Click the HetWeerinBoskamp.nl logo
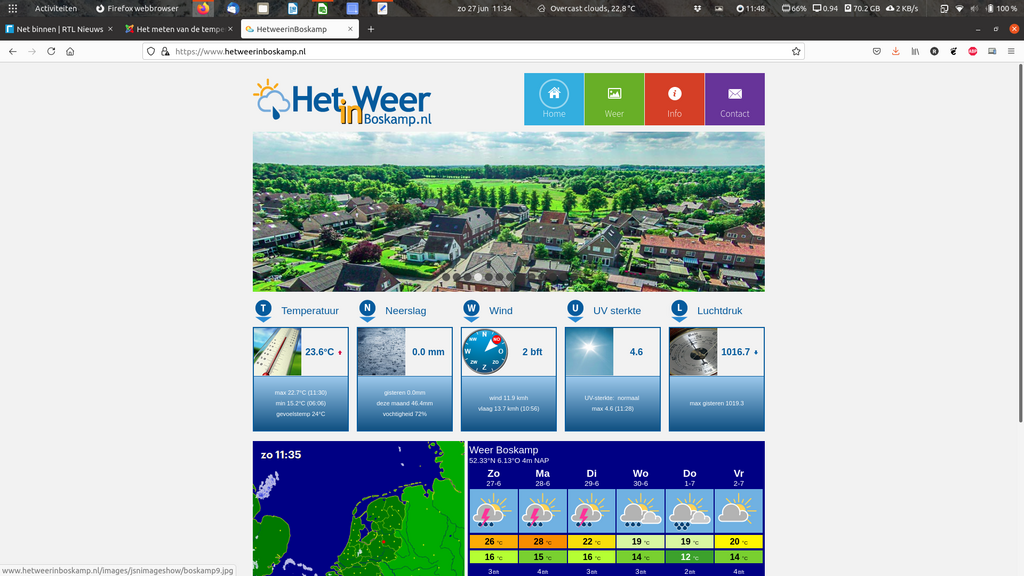This screenshot has height=576, width=1024. (342, 102)
